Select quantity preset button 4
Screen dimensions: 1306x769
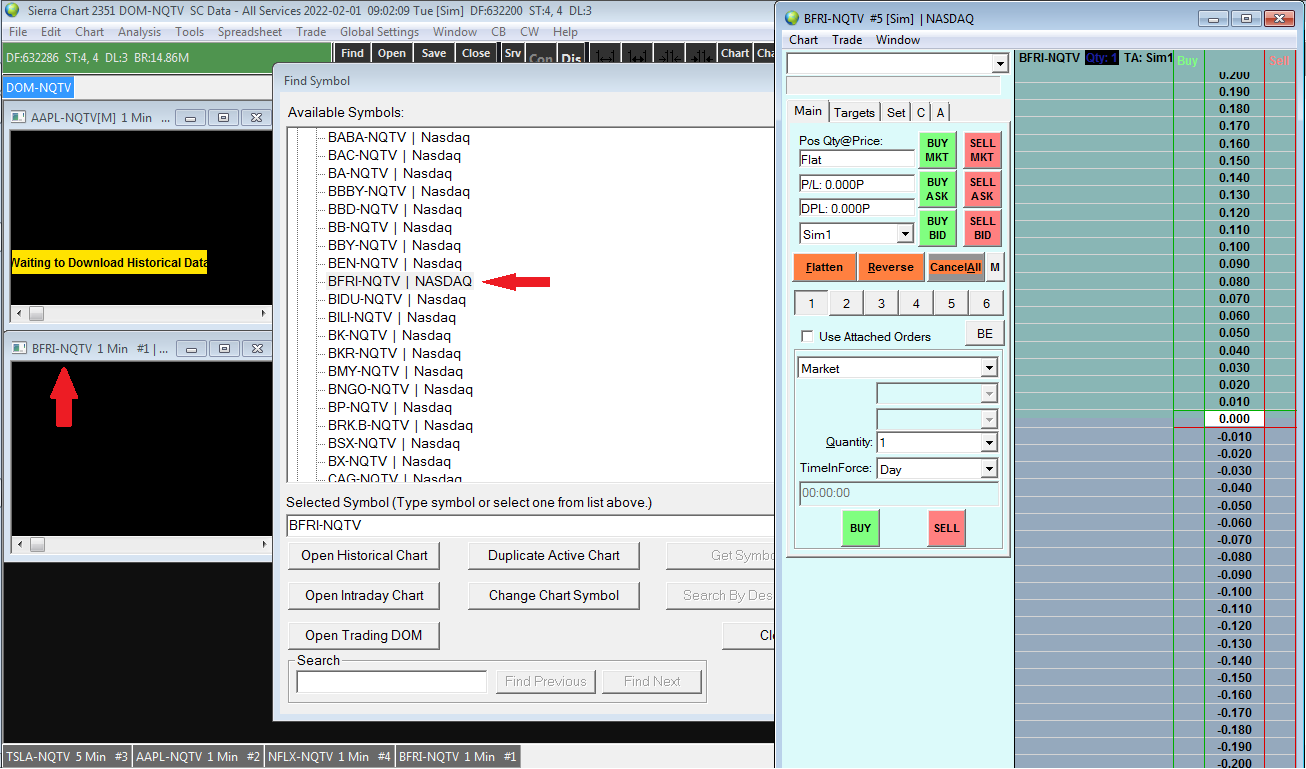pos(916,303)
